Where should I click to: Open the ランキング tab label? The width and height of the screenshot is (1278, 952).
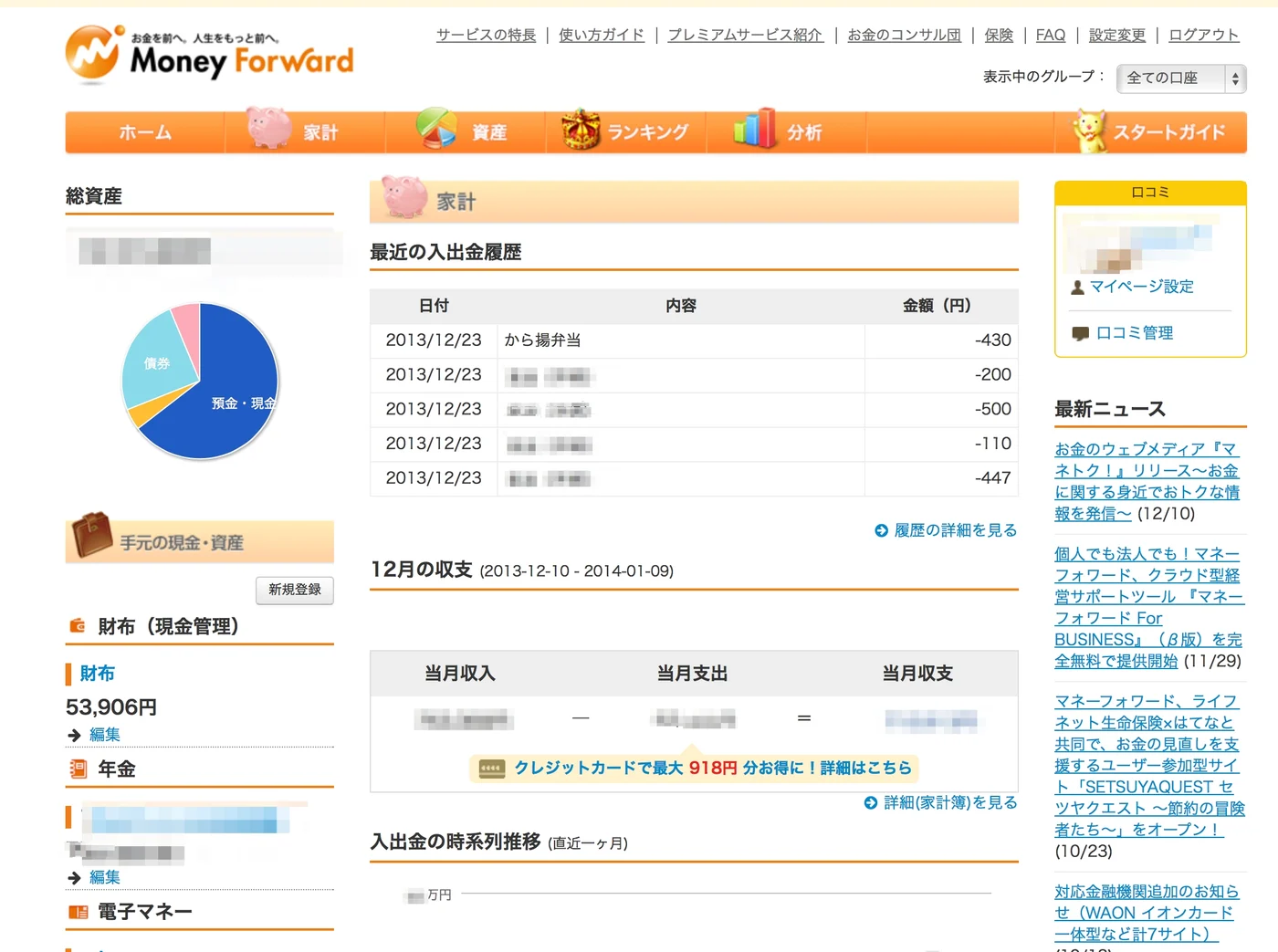coord(647,132)
